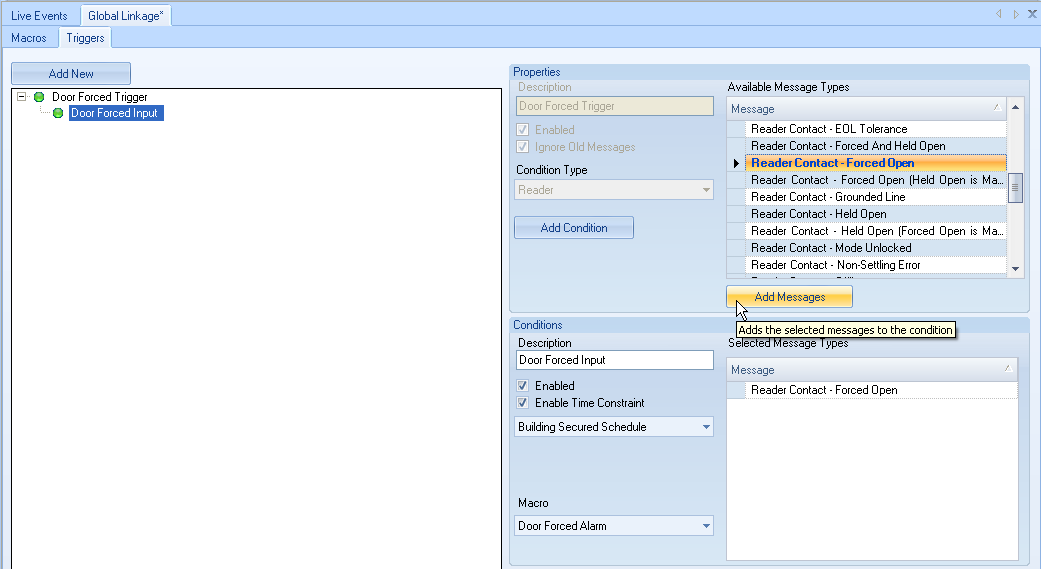The width and height of the screenshot is (1041, 569).
Task: Open the Building Secured Schedule dropdown
Action: 706,427
